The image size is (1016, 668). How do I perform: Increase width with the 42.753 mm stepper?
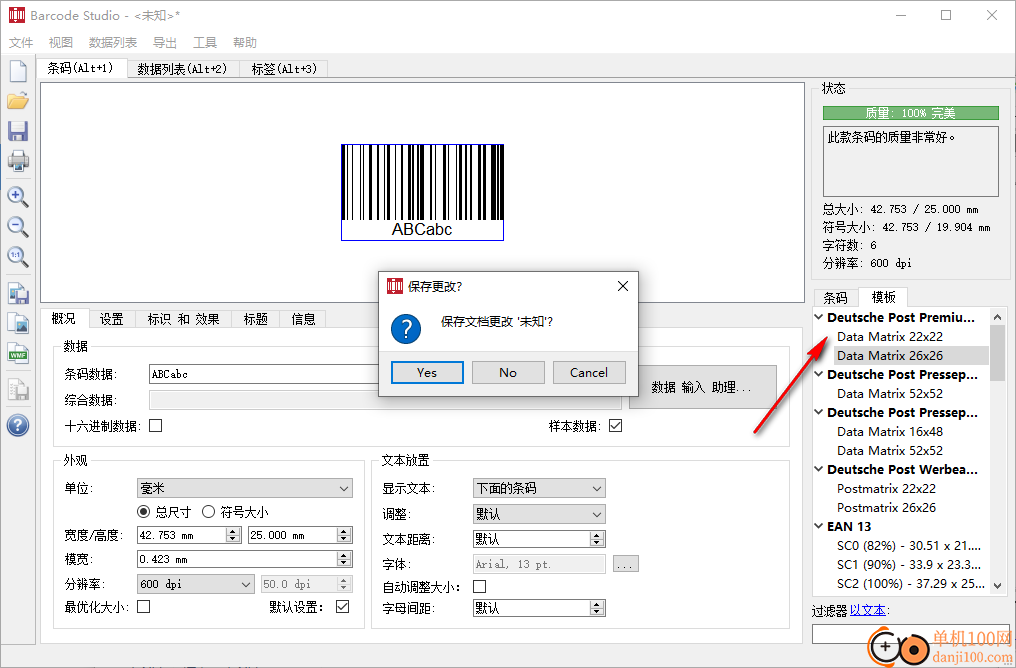coord(233,531)
